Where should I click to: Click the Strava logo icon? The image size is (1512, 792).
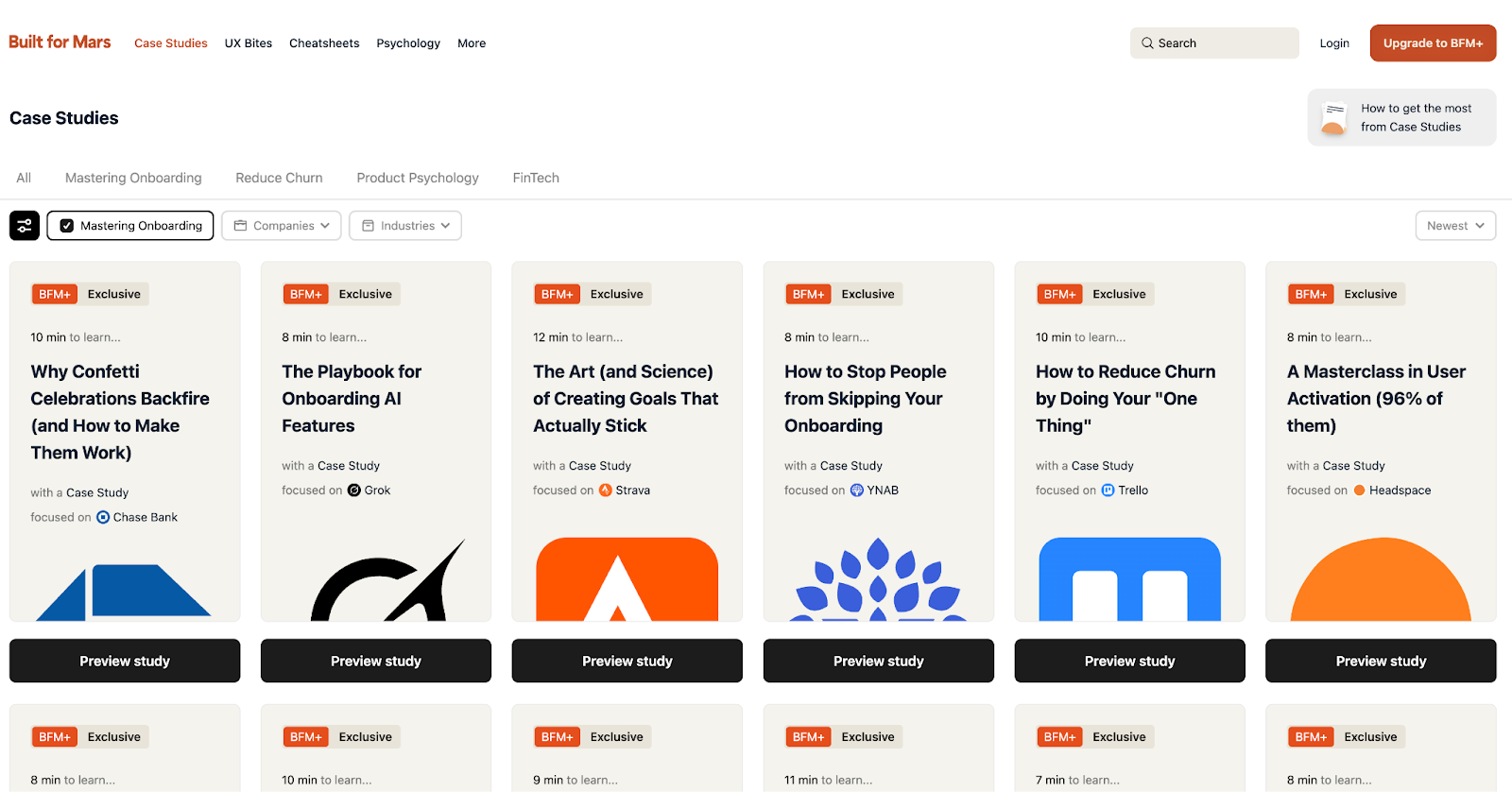606,491
